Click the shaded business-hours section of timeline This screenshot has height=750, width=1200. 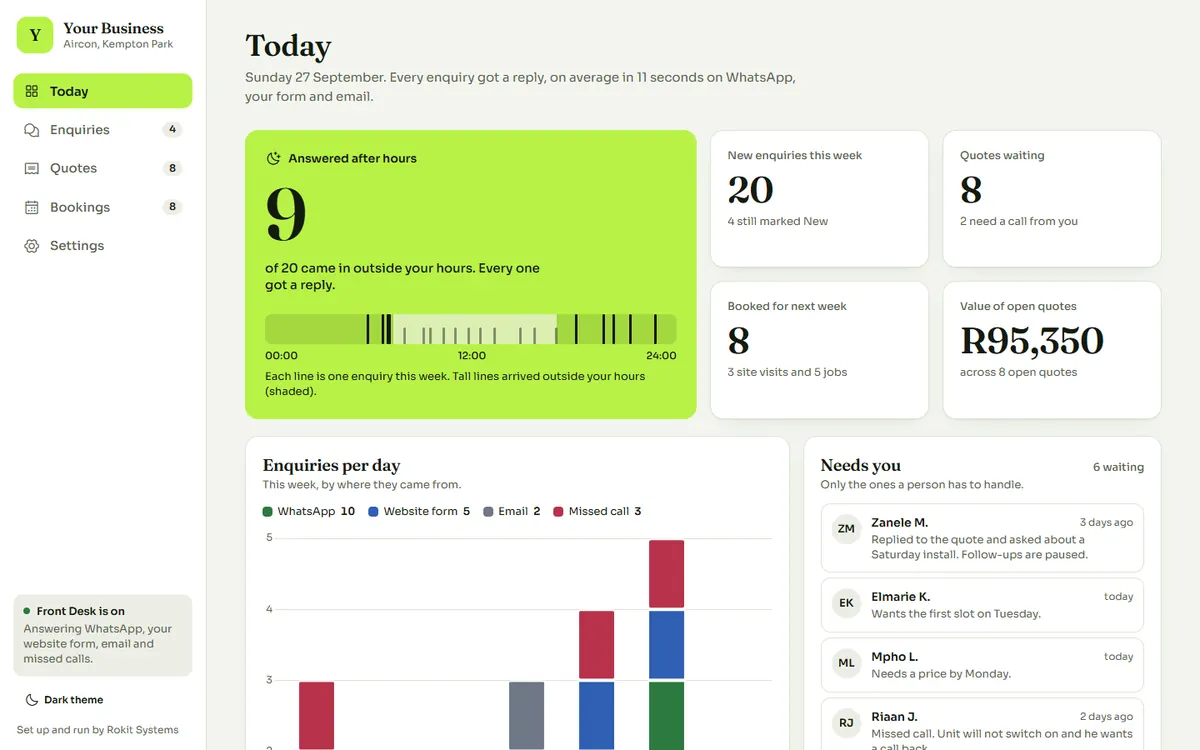coord(474,329)
